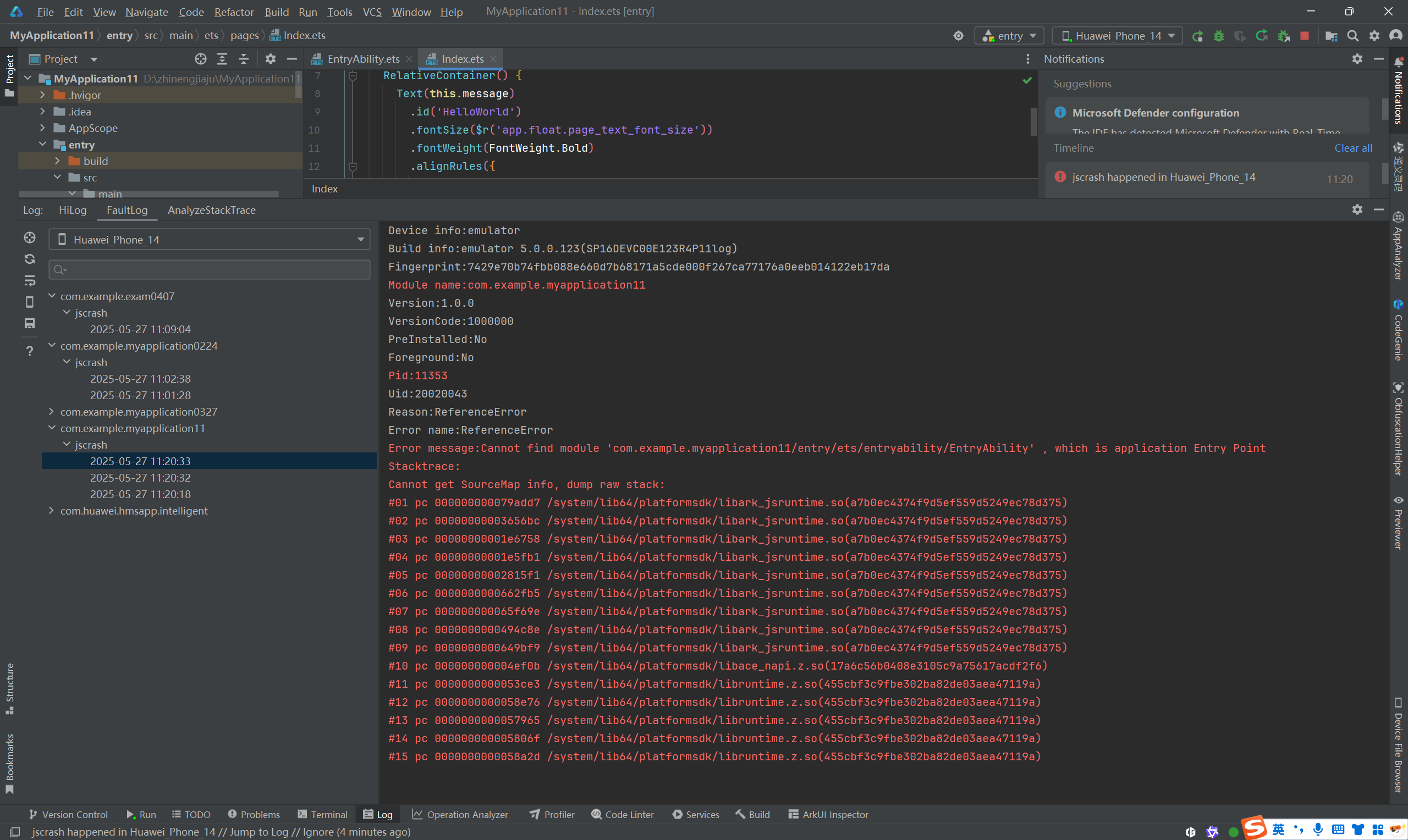Open the Version Control tool window
This screenshot has height=840, width=1408.
68,815
